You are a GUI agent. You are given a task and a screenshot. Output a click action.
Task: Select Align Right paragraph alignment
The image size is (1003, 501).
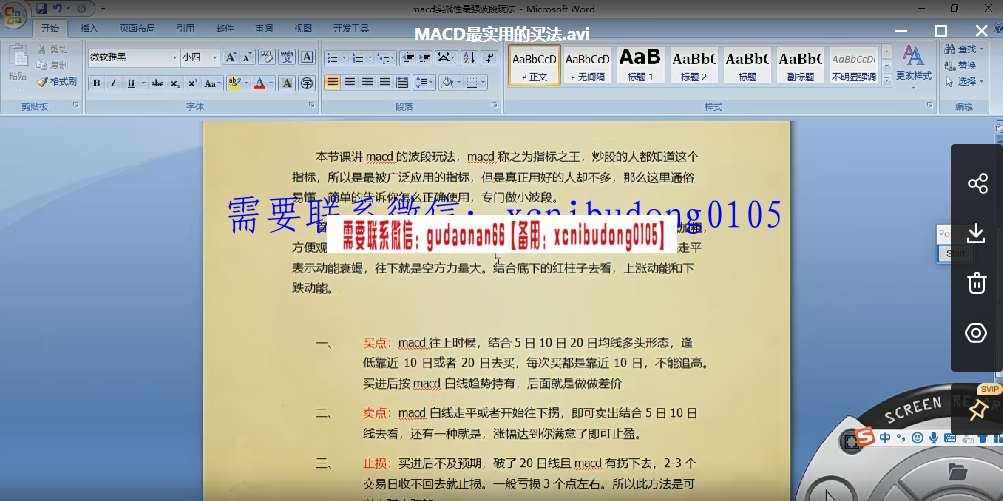[367, 83]
